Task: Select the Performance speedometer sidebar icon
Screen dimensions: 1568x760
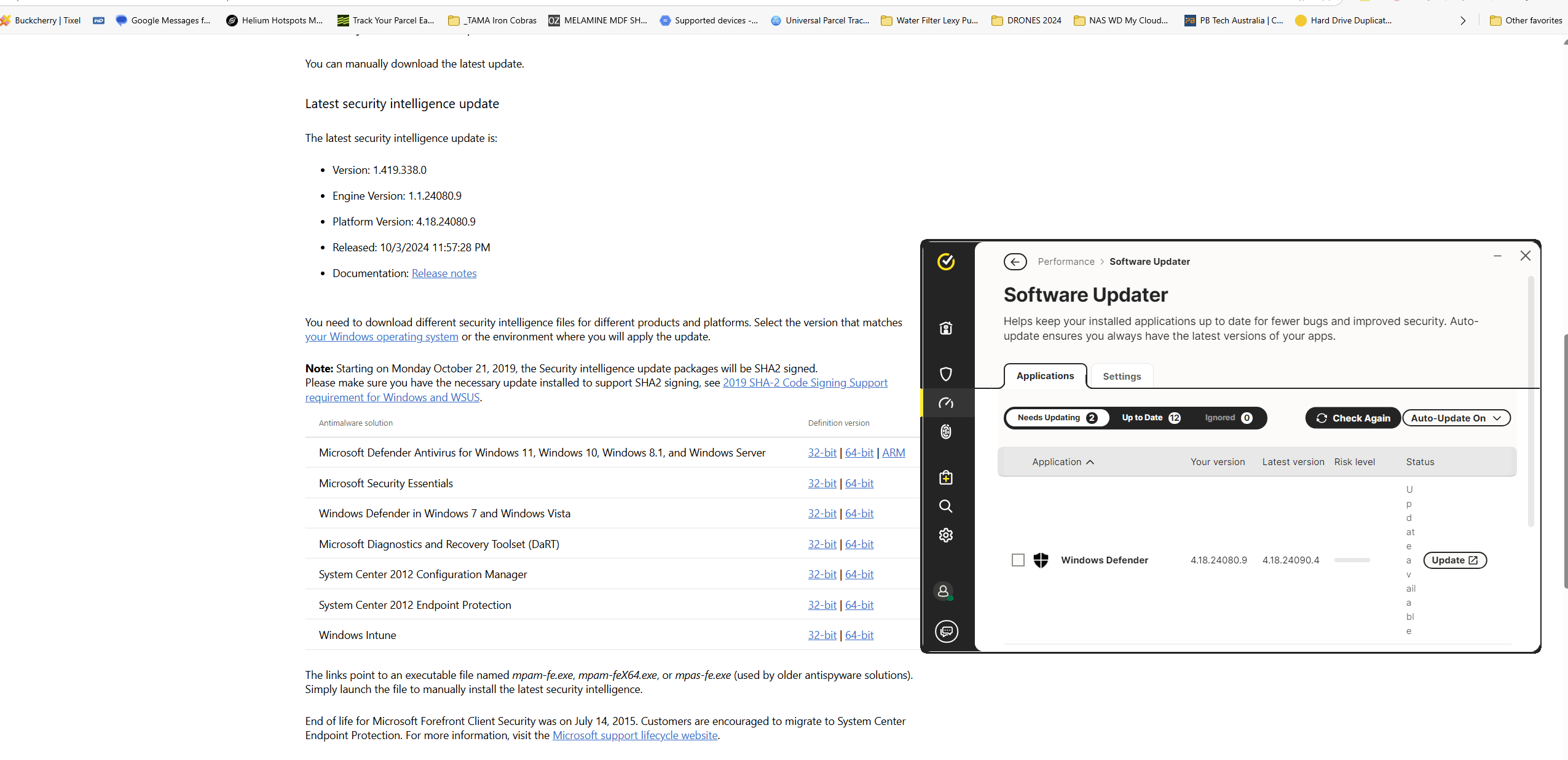Action: (x=946, y=403)
